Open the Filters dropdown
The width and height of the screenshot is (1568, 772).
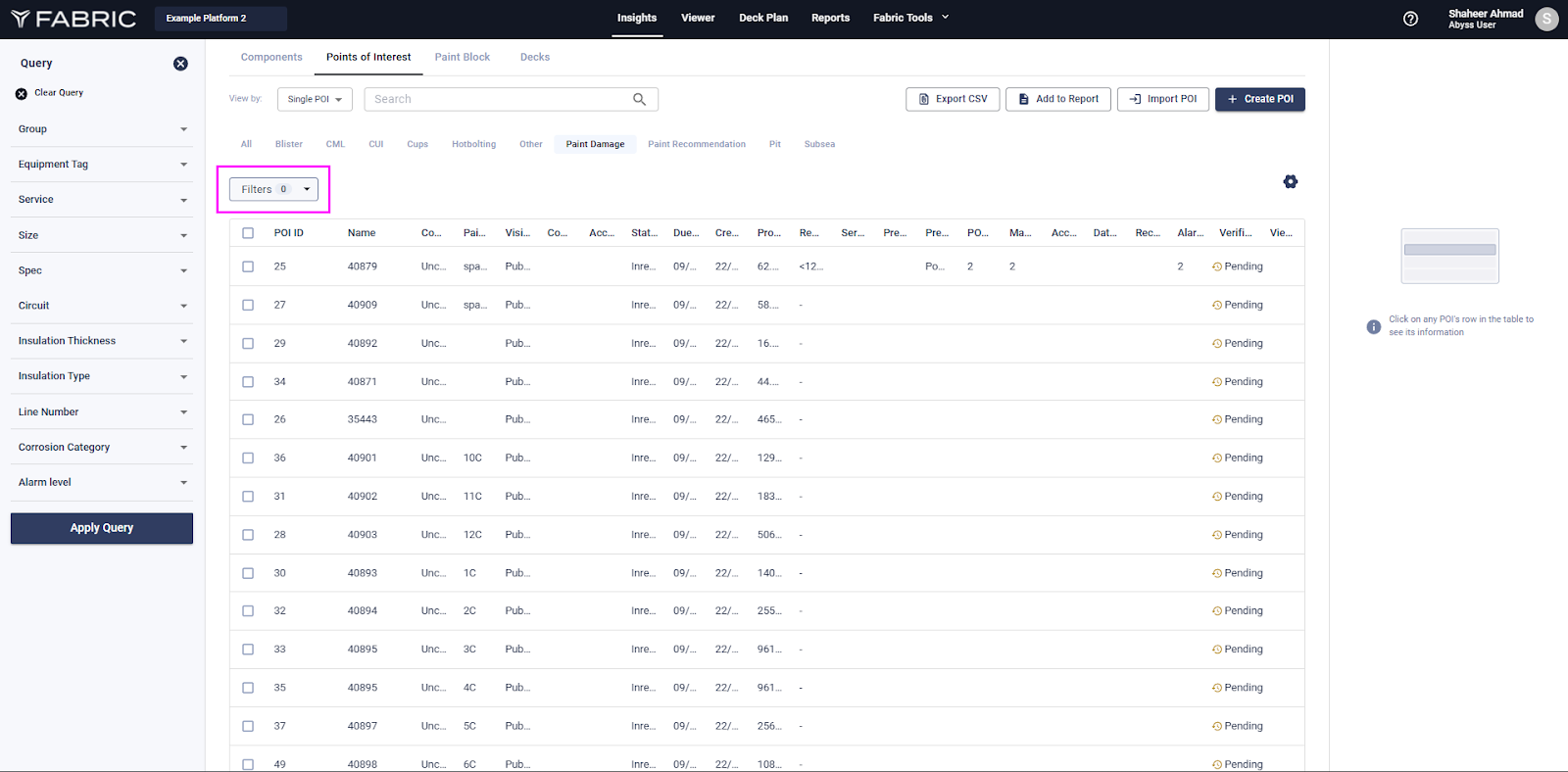point(273,189)
